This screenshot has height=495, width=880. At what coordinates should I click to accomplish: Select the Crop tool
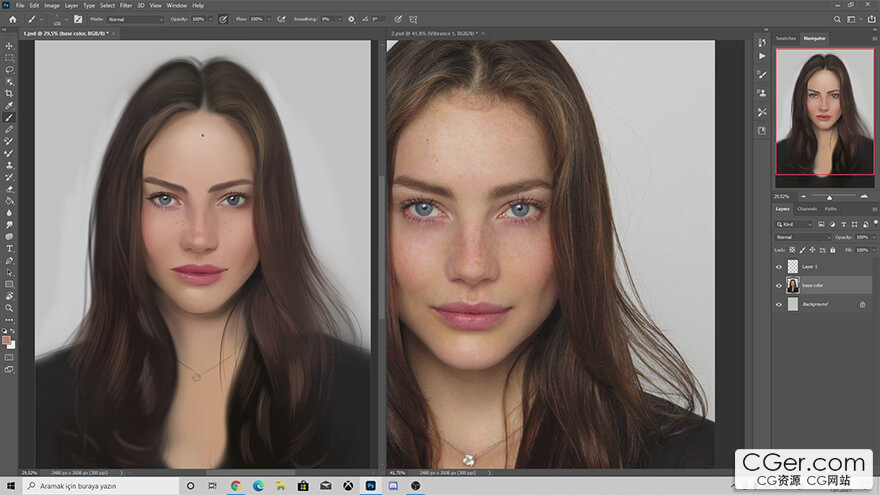(9, 93)
